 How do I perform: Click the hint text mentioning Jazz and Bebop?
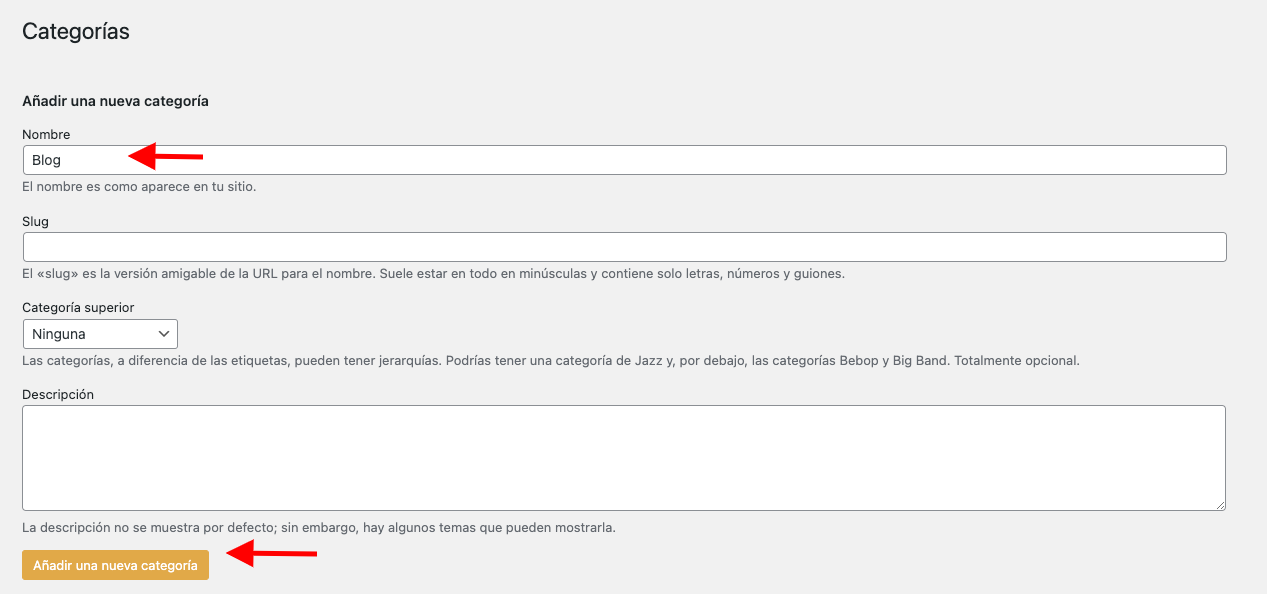point(551,360)
